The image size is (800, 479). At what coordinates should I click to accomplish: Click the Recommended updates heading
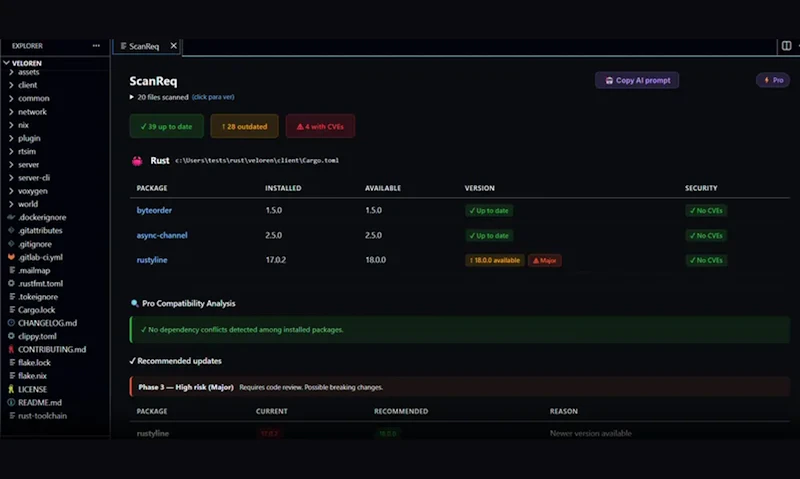tap(179, 361)
